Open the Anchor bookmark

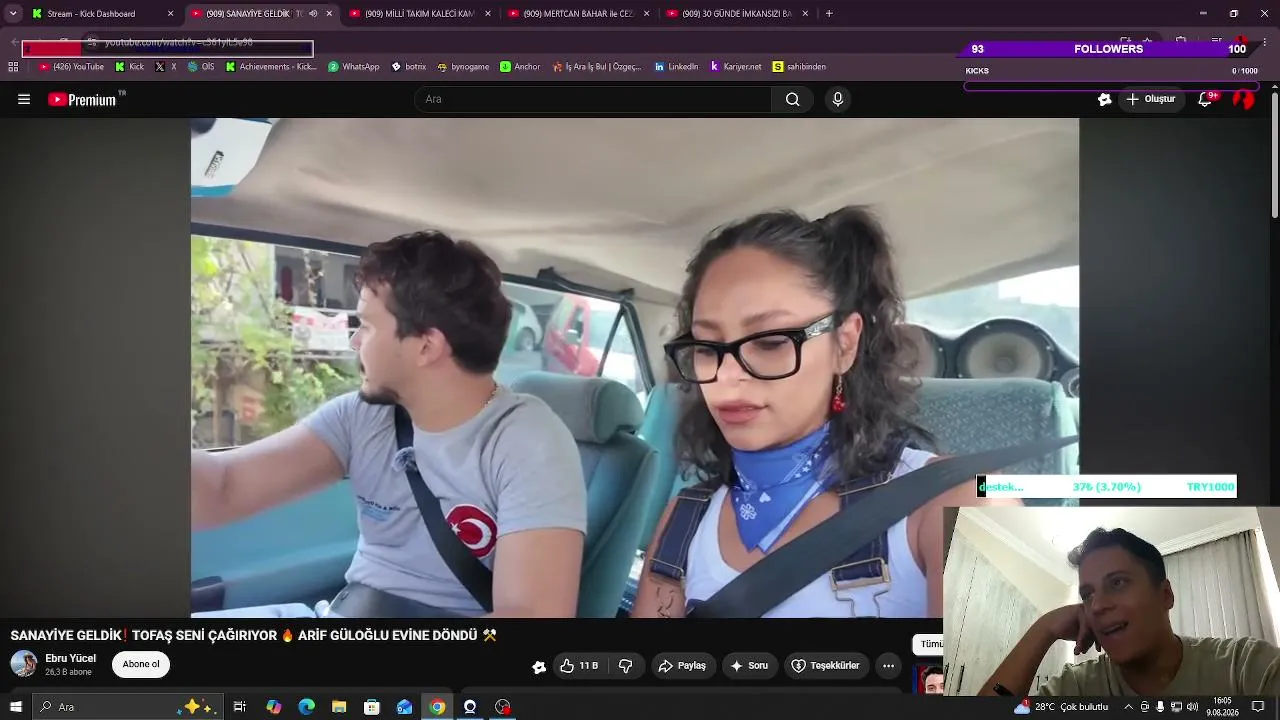520,67
